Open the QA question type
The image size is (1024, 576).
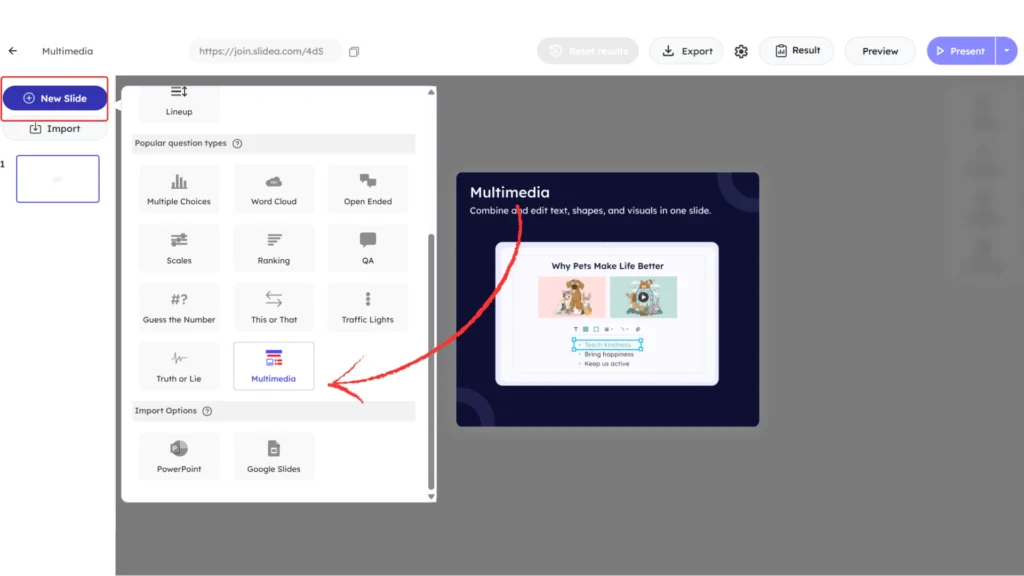pos(367,247)
